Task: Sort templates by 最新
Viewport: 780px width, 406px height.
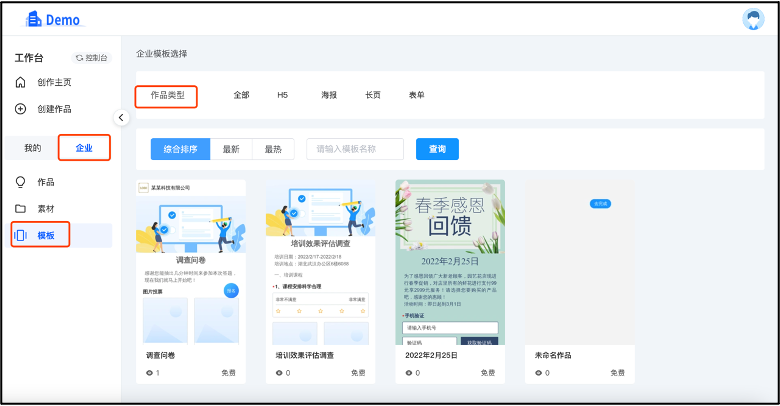Action: (231, 149)
